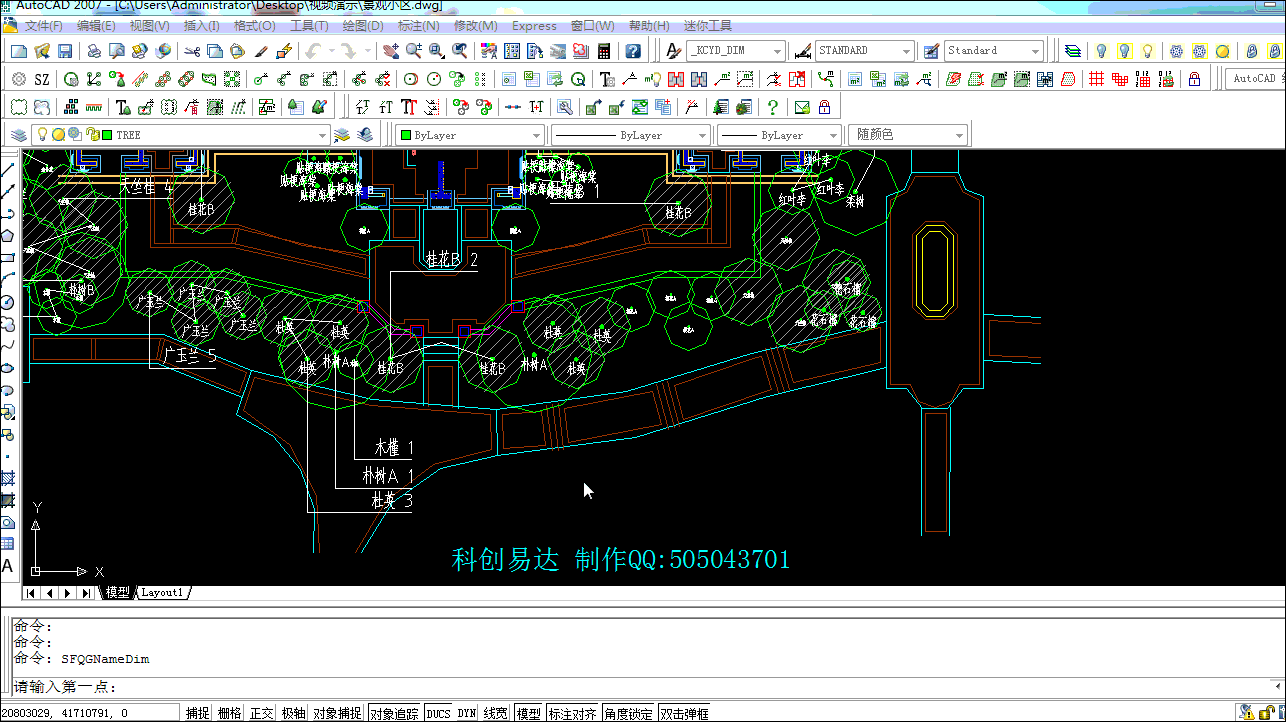Open the 绘图(D) menu

pos(363,25)
